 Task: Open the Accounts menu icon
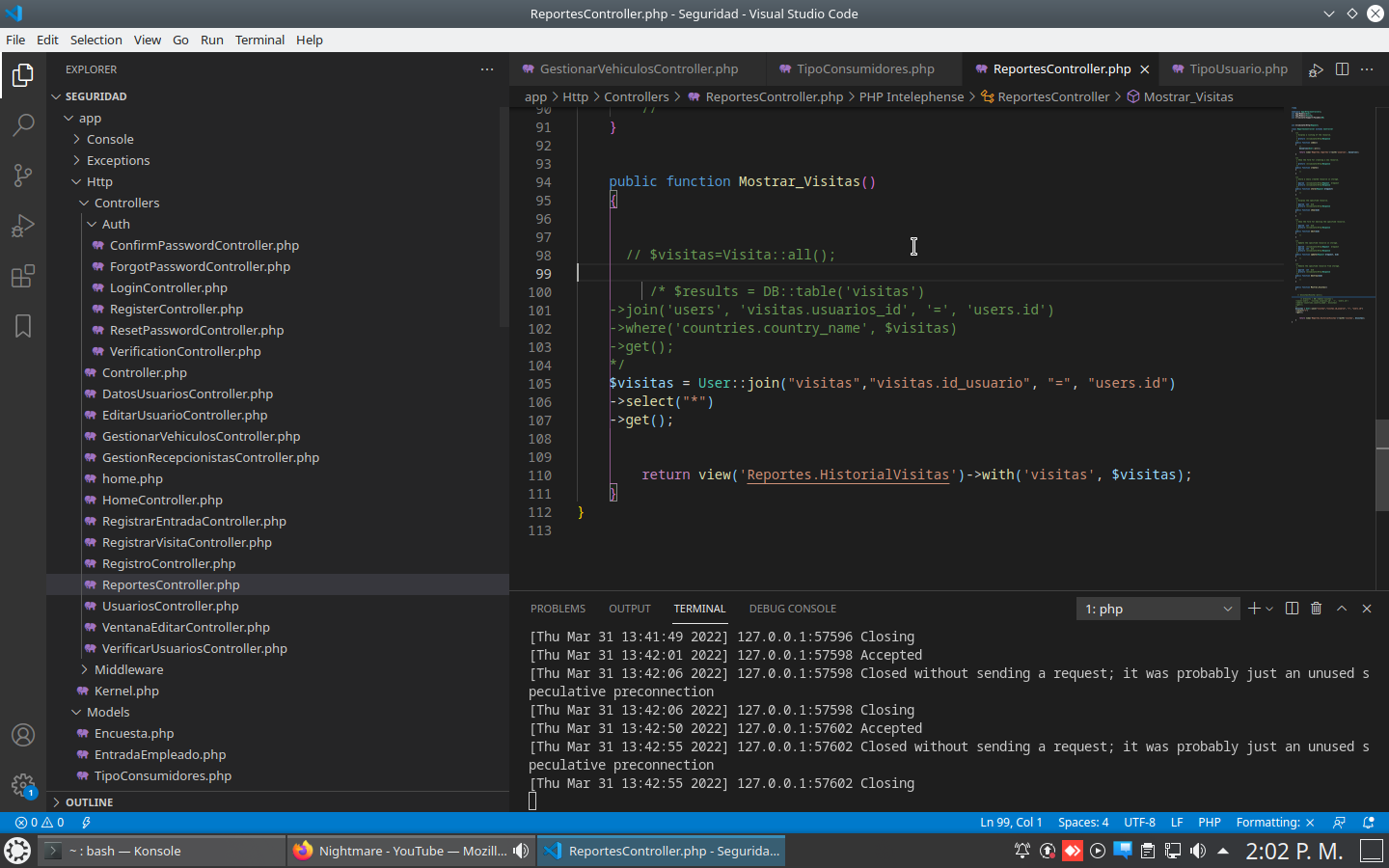(23, 735)
